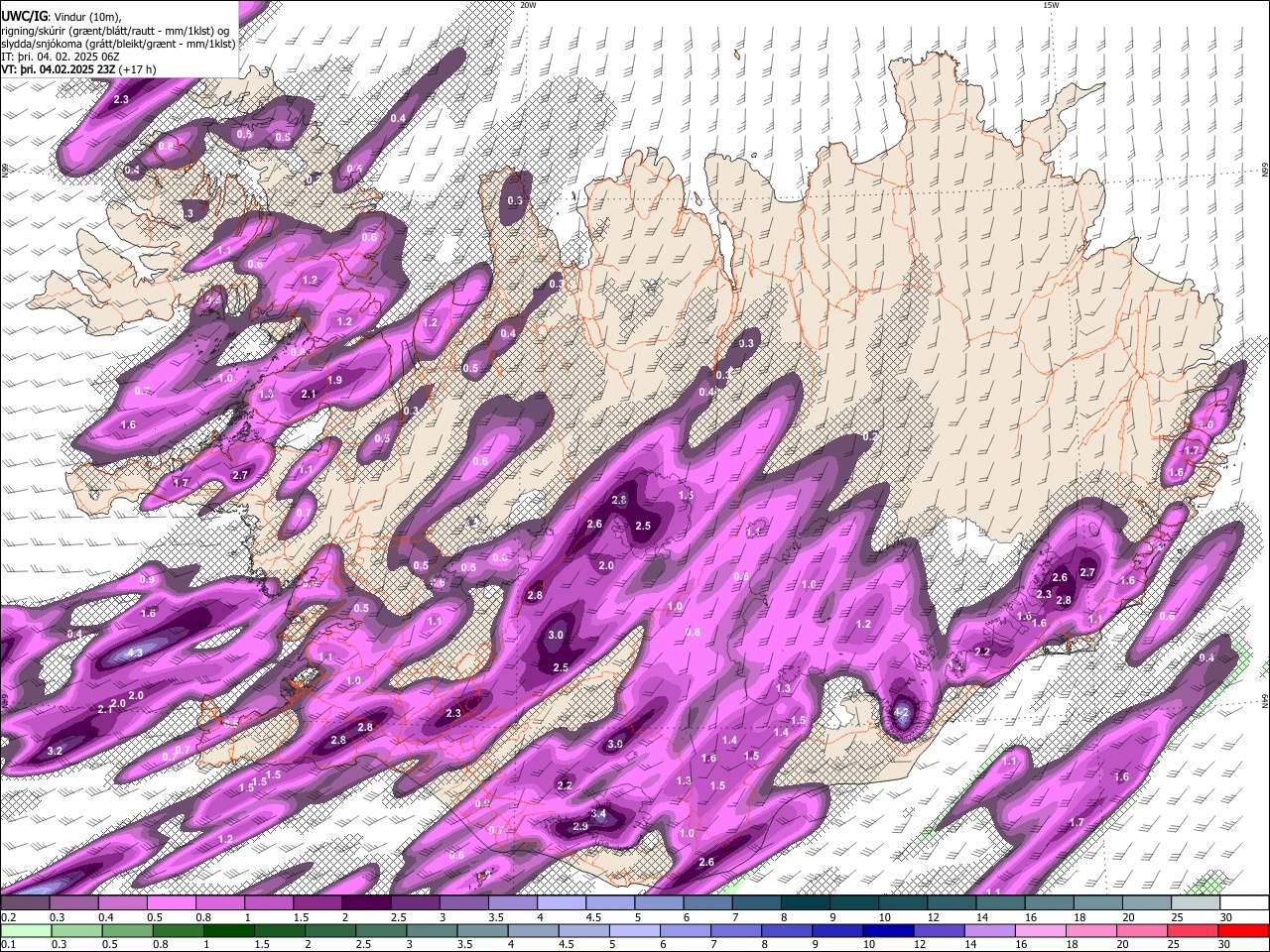1270x952 pixels.
Task: Click the 3.4 precipitation value on the map
Action: pos(598,813)
